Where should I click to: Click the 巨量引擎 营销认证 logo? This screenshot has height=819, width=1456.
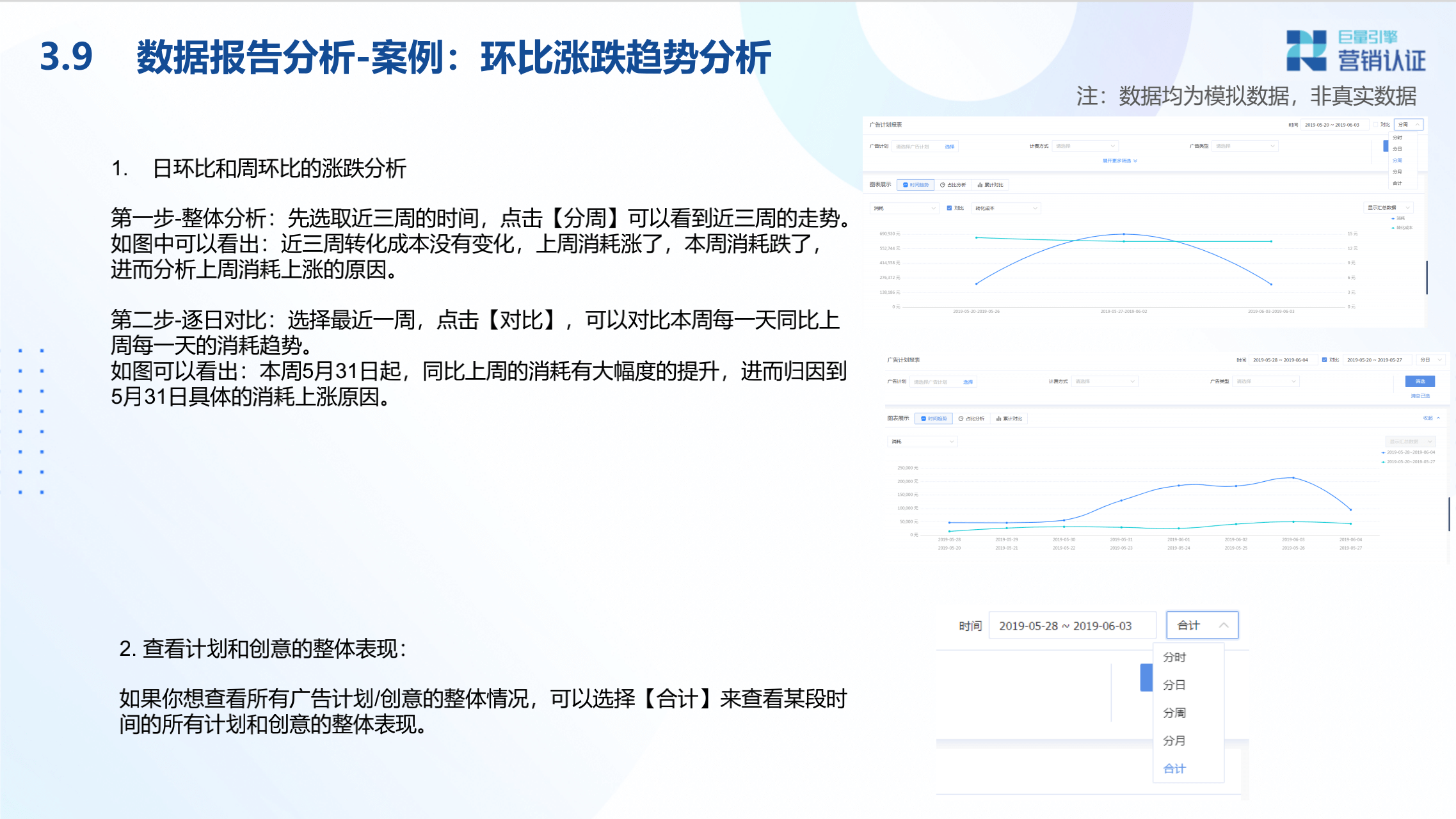[x=1356, y=51]
